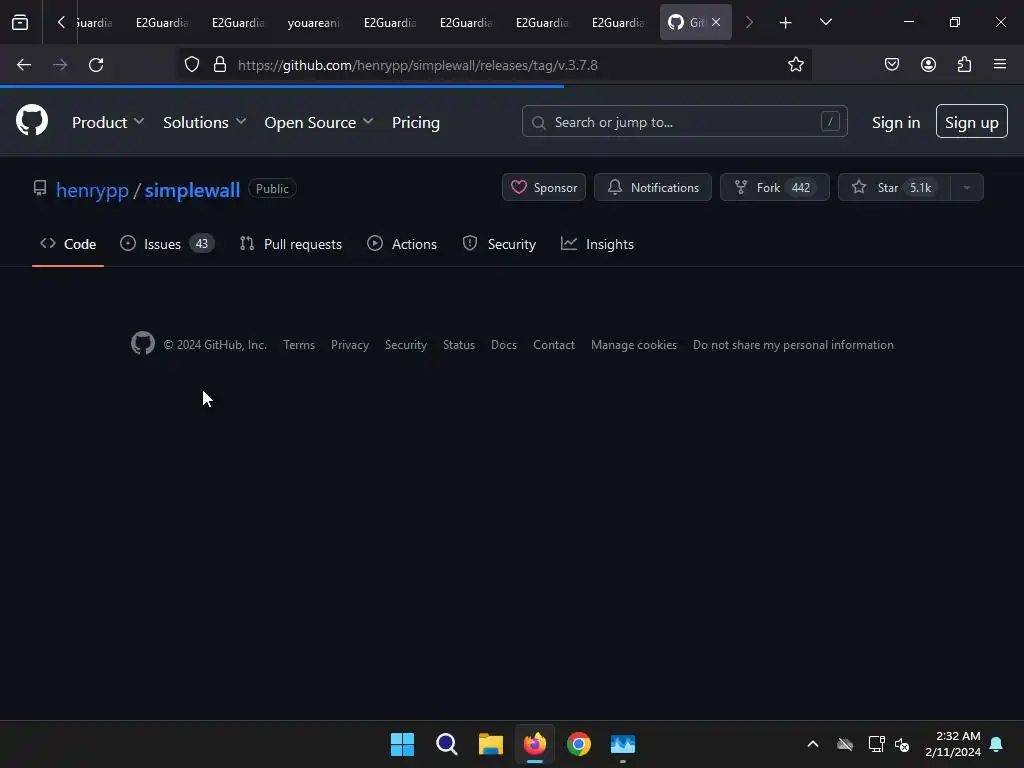
Task: Go to the Pricing page
Action: tap(415, 122)
